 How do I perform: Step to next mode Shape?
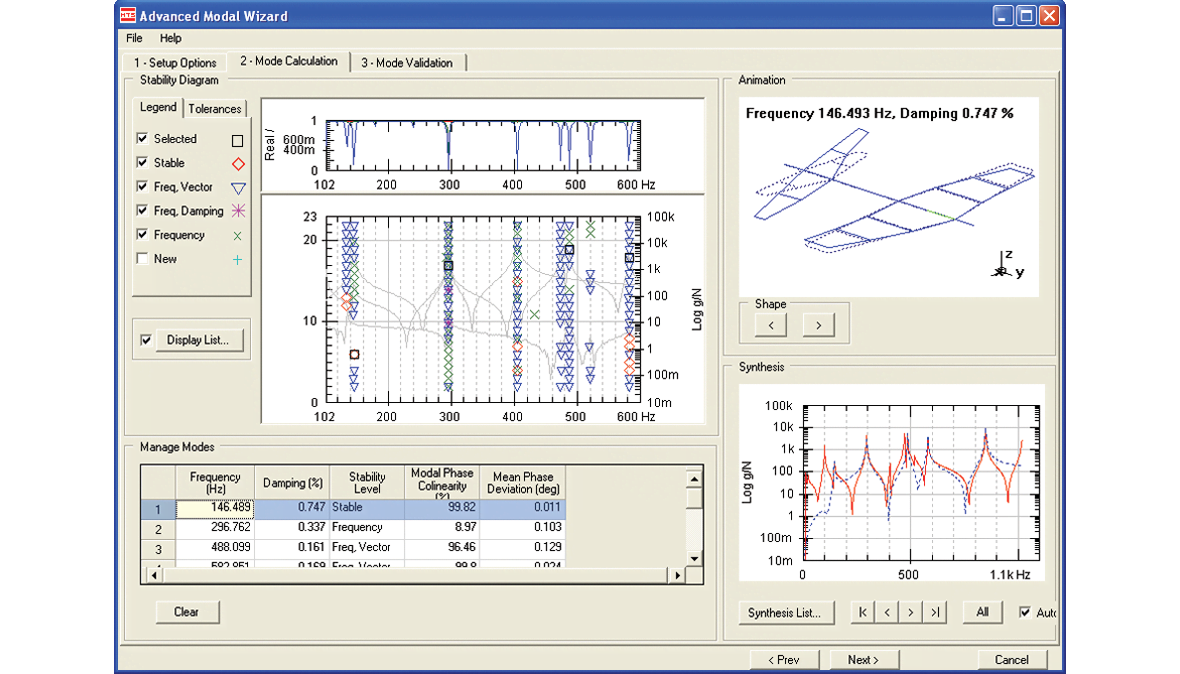click(817, 323)
